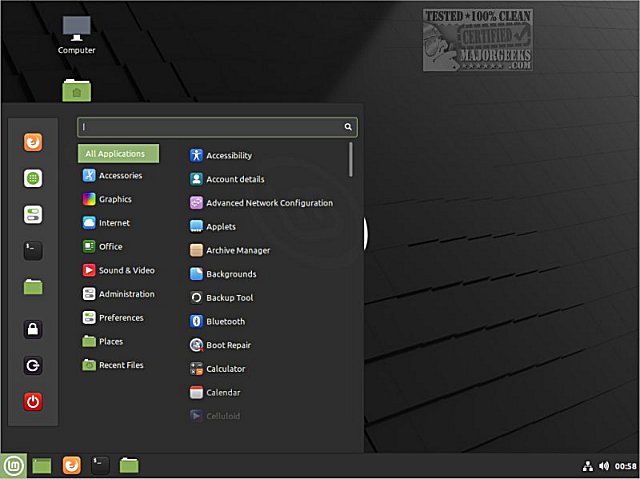Click the volume speaker tray icon

604,466
